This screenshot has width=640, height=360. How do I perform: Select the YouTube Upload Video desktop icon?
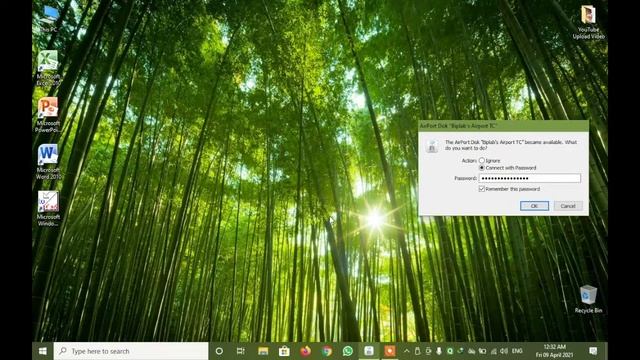pos(588,22)
